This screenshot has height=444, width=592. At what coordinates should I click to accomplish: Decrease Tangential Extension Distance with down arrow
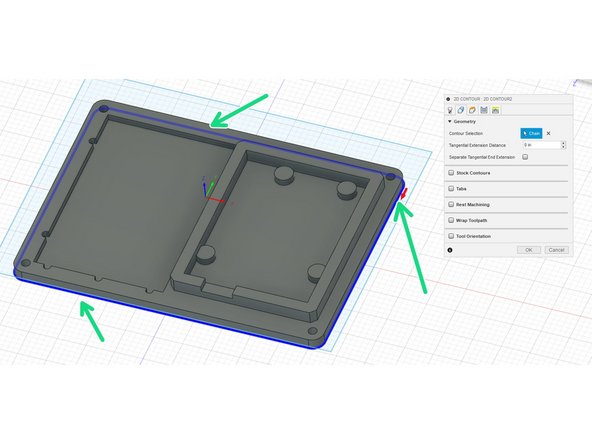pos(563,147)
